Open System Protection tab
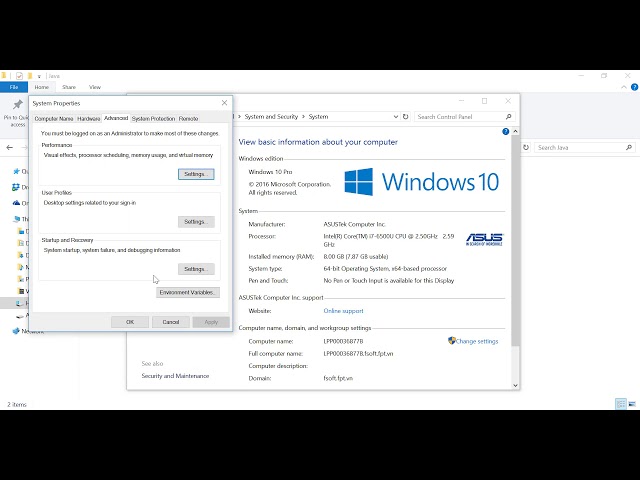Image resolution: width=640 pixels, height=480 pixels. pos(153,119)
